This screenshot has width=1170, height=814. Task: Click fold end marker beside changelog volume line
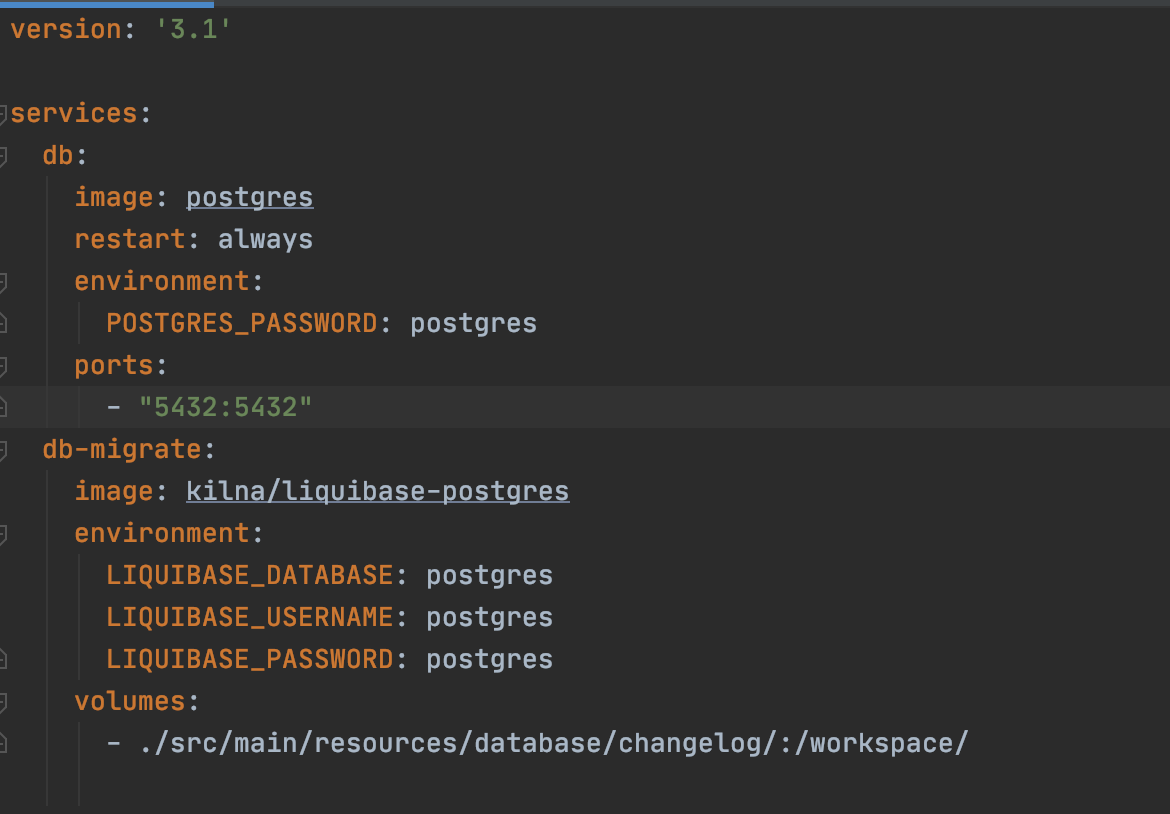[x=3, y=744]
